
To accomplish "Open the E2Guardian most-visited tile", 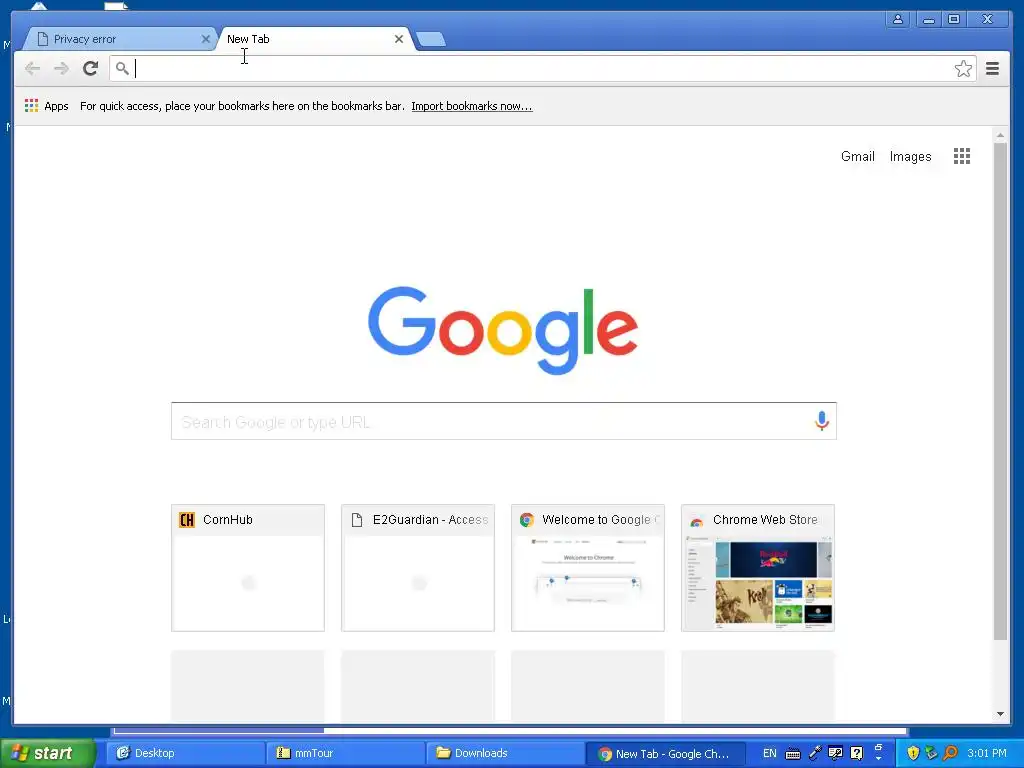I will (x=418, y=568).
